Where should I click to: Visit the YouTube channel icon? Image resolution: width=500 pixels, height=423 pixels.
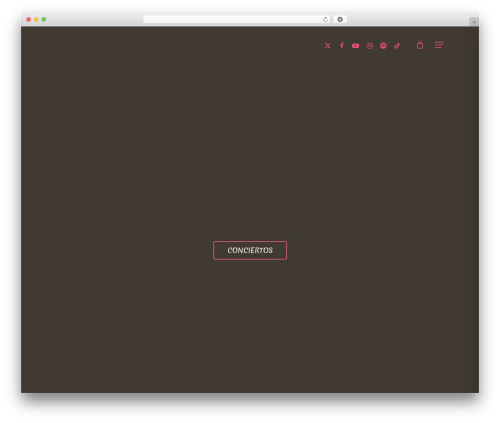[x=355, y=46]
